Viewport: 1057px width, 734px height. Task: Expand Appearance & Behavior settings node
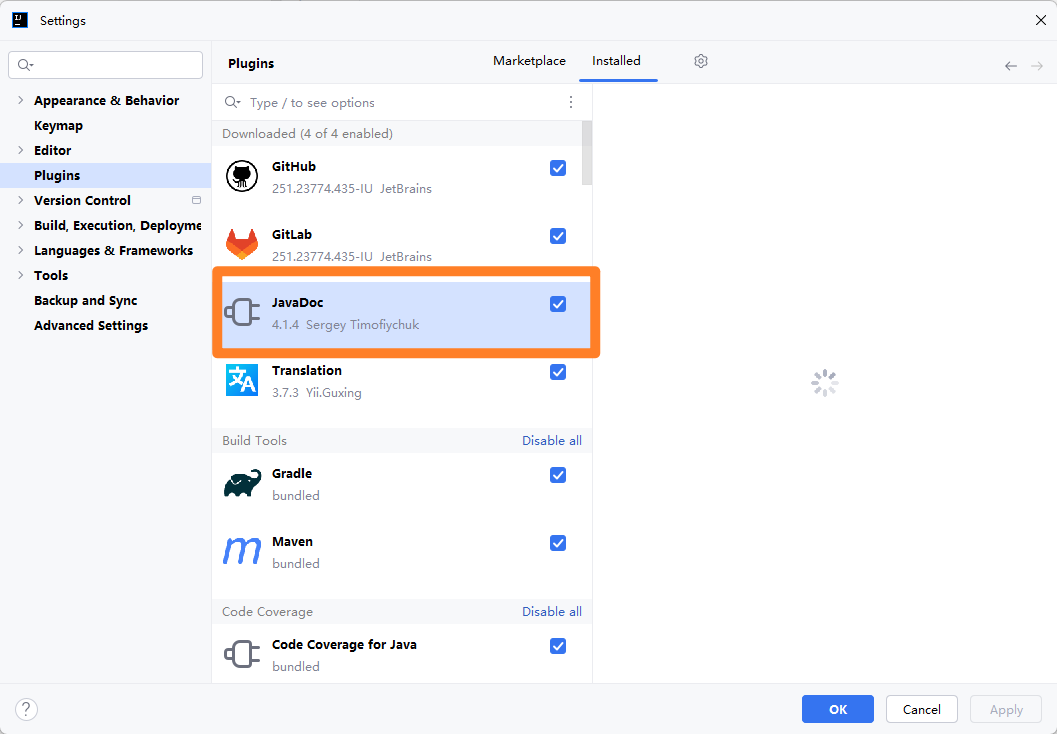pos(20,100)
